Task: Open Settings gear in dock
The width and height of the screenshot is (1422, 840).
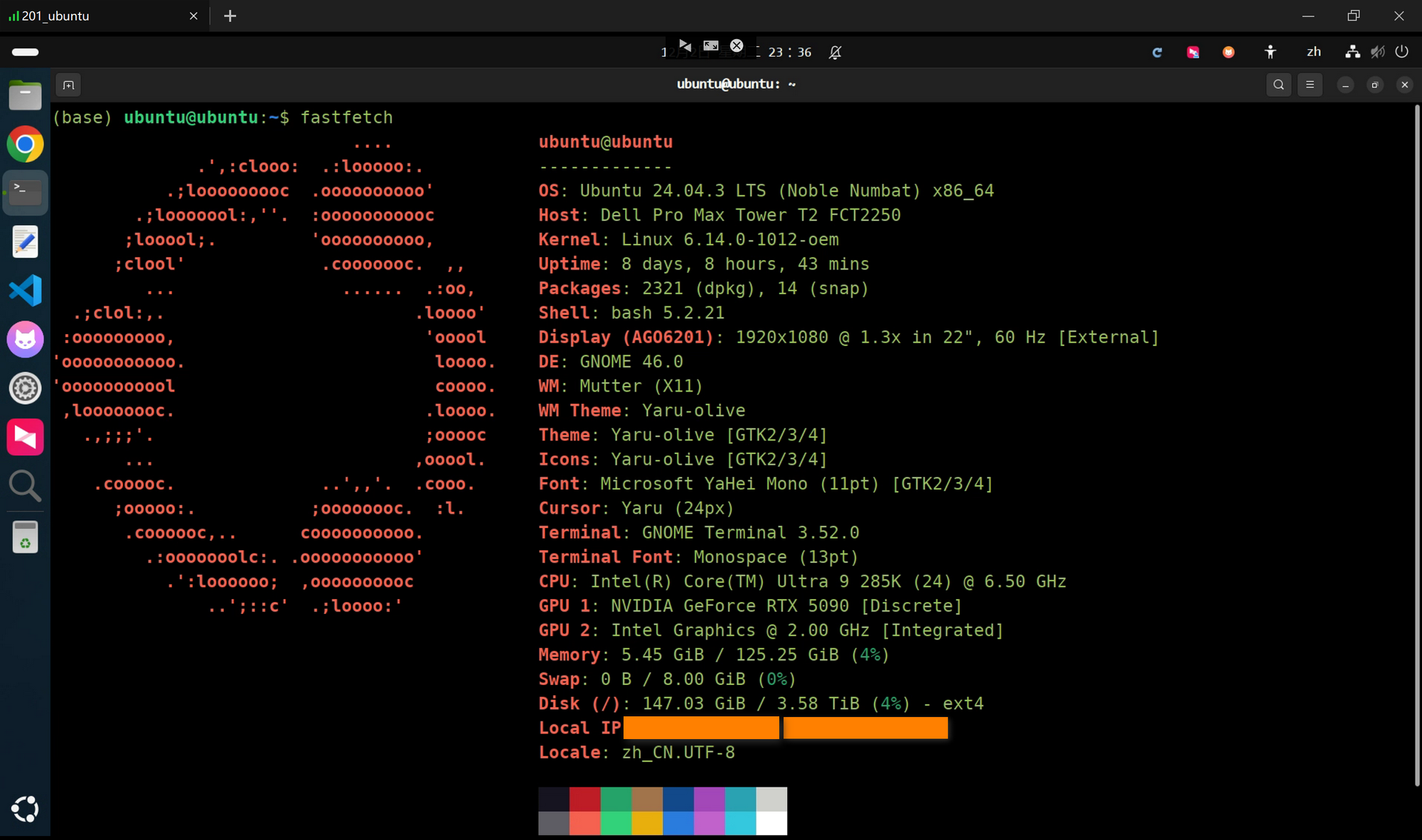Action: [25, 388]
